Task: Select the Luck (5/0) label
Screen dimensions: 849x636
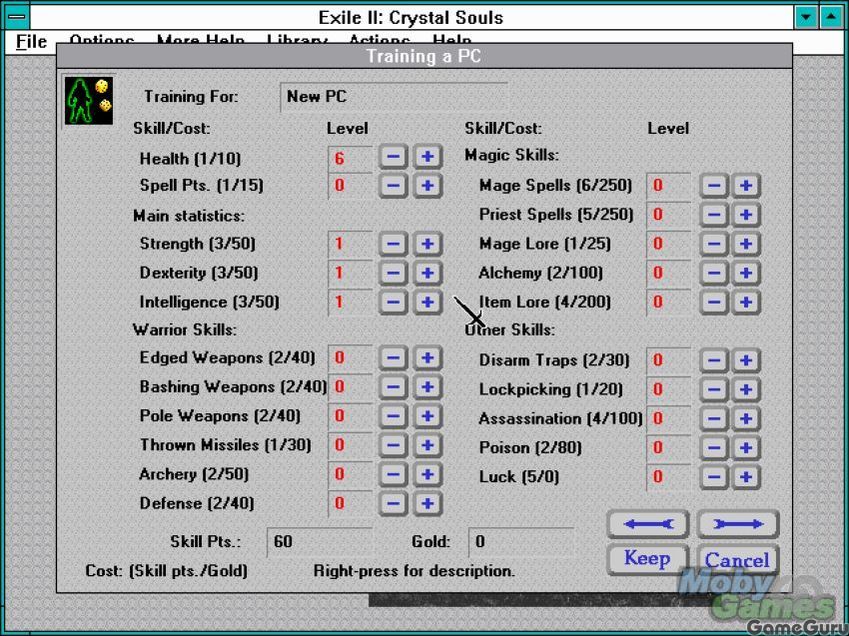Action: point(519,477)
